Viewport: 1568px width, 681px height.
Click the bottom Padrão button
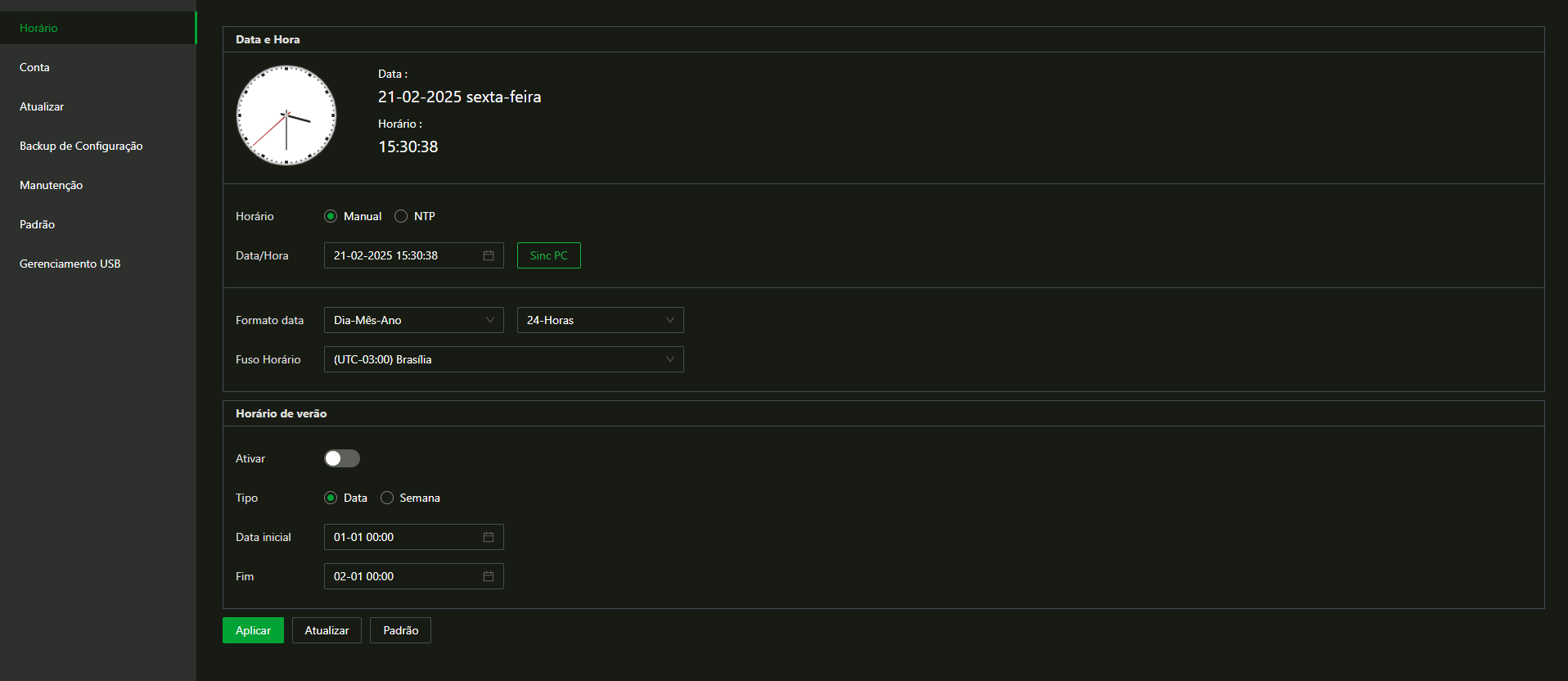(400, 630)
